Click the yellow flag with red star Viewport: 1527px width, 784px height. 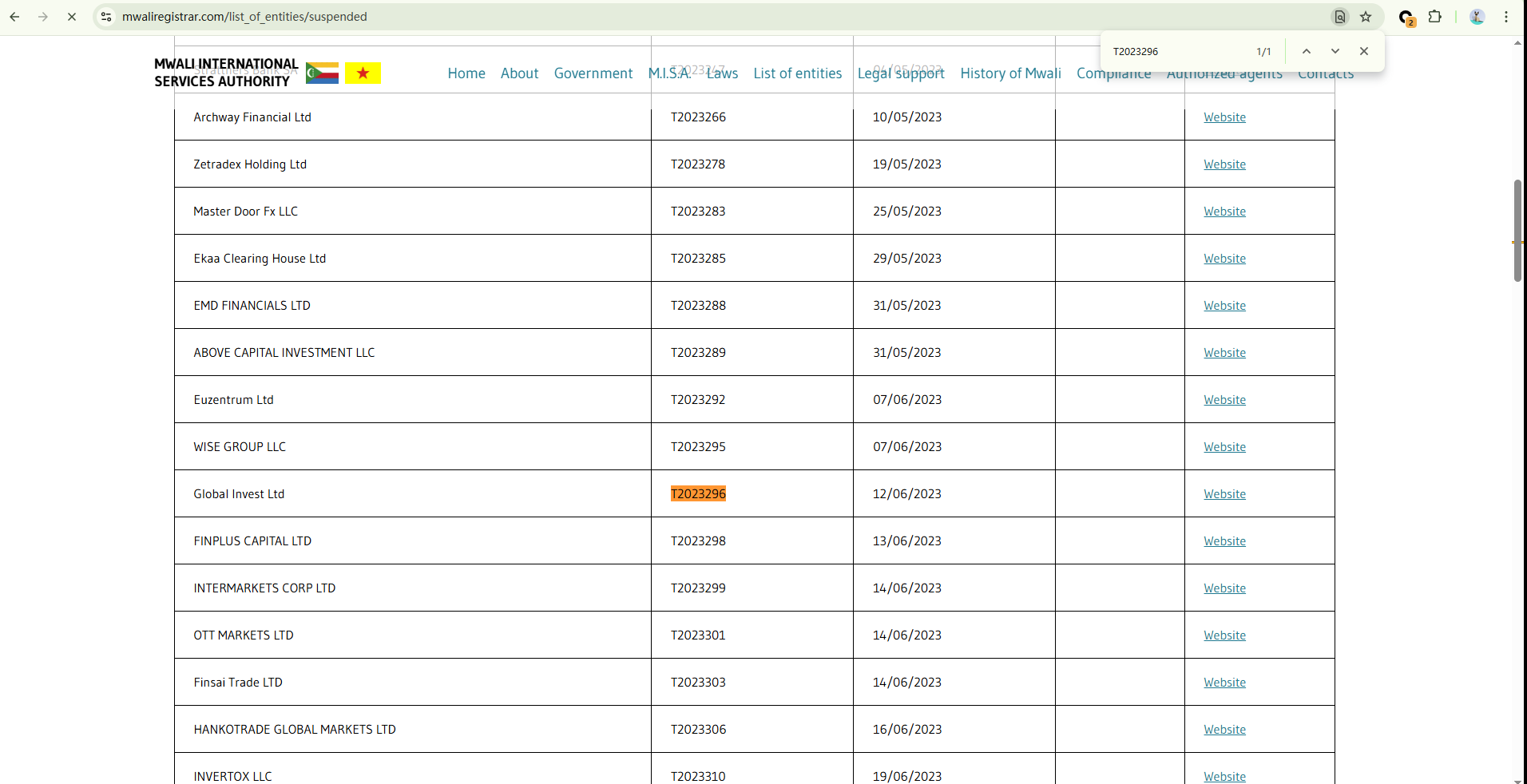(x=363, y=73)
